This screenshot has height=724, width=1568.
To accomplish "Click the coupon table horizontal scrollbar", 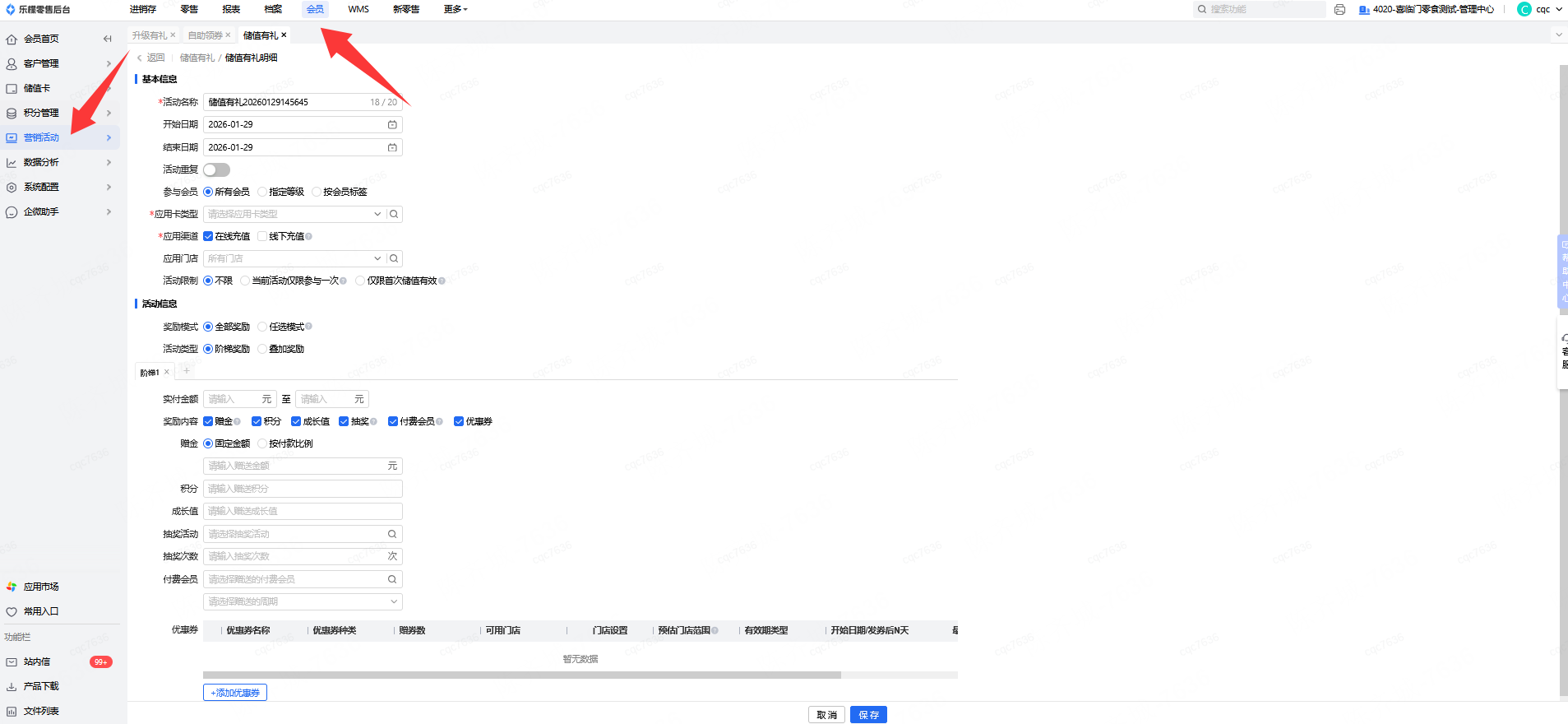I will pos(522,675).
